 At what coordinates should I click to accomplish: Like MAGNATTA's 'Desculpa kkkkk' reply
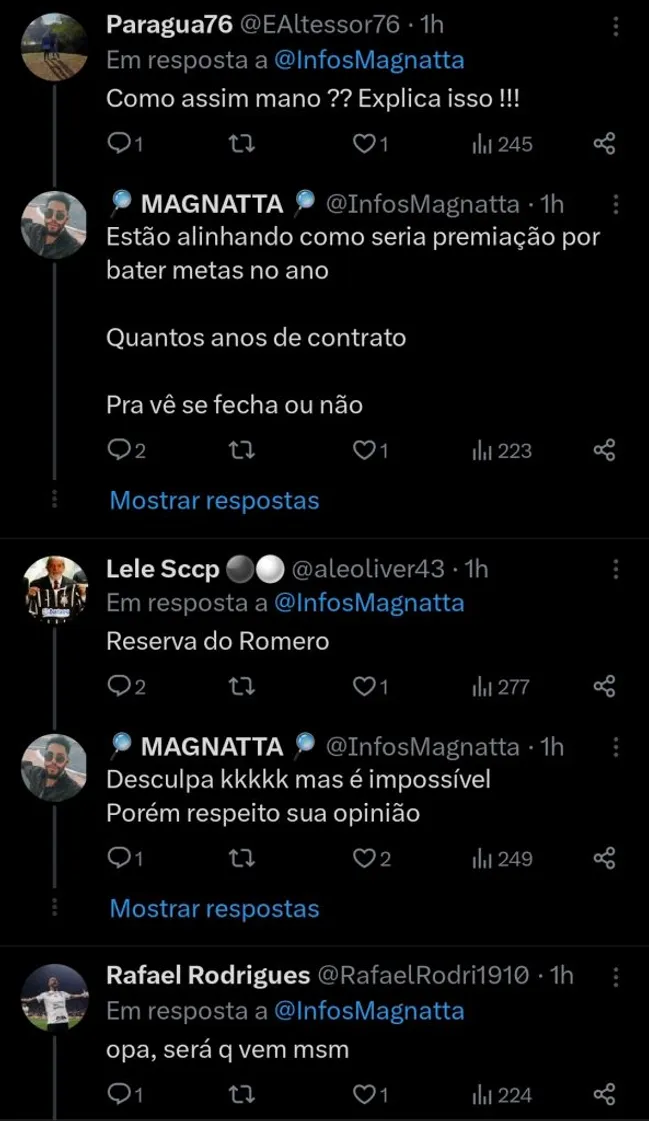[366, 858]
